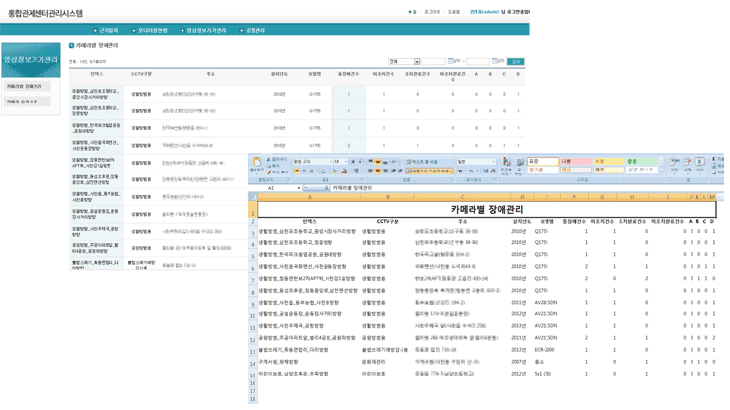The width and height of the screenshot is (730, 410).
Task: Toggle Underline formatting in Excel ribbon
Action: pos(311,171)
